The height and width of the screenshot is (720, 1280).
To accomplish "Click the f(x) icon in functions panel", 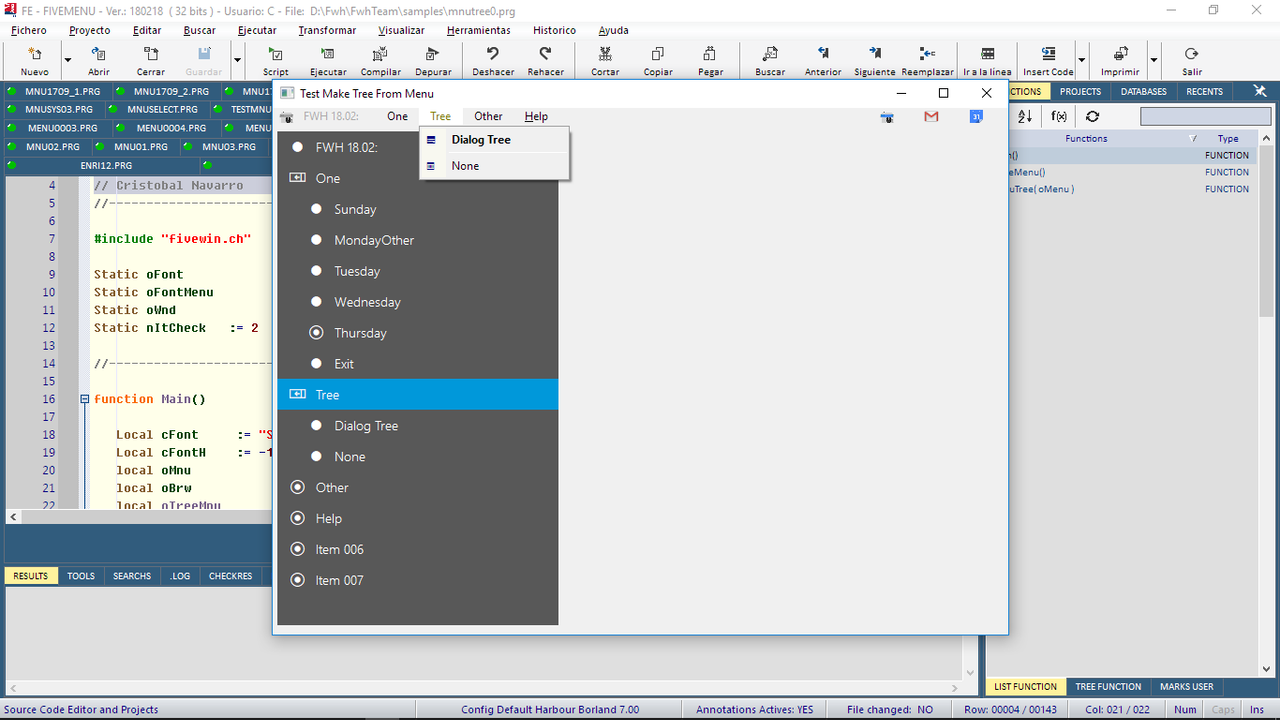I will click(x=1059, y=117).
